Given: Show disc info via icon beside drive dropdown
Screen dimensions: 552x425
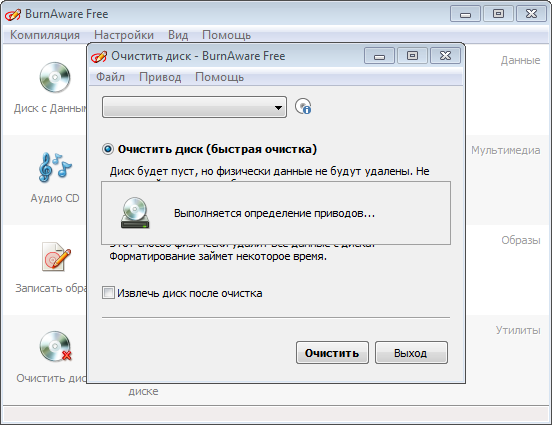Looking at the screenshot, I should 303,106.
